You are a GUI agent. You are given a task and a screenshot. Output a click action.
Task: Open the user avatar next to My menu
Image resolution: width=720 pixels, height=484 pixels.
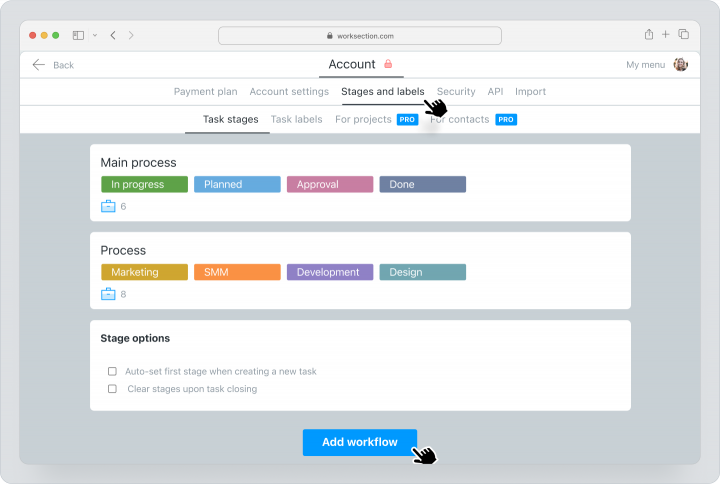click(x=681, y=65)
